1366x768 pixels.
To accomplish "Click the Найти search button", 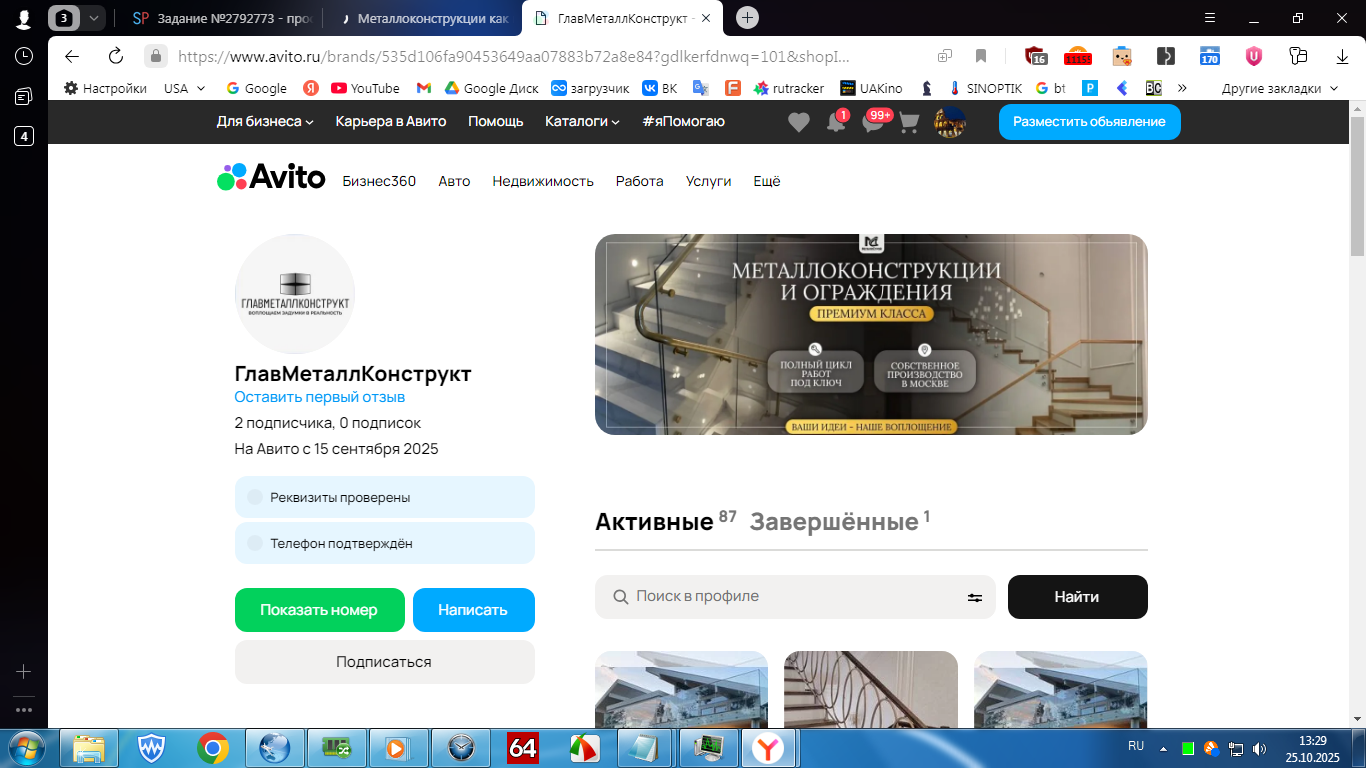I will 1078,597.
